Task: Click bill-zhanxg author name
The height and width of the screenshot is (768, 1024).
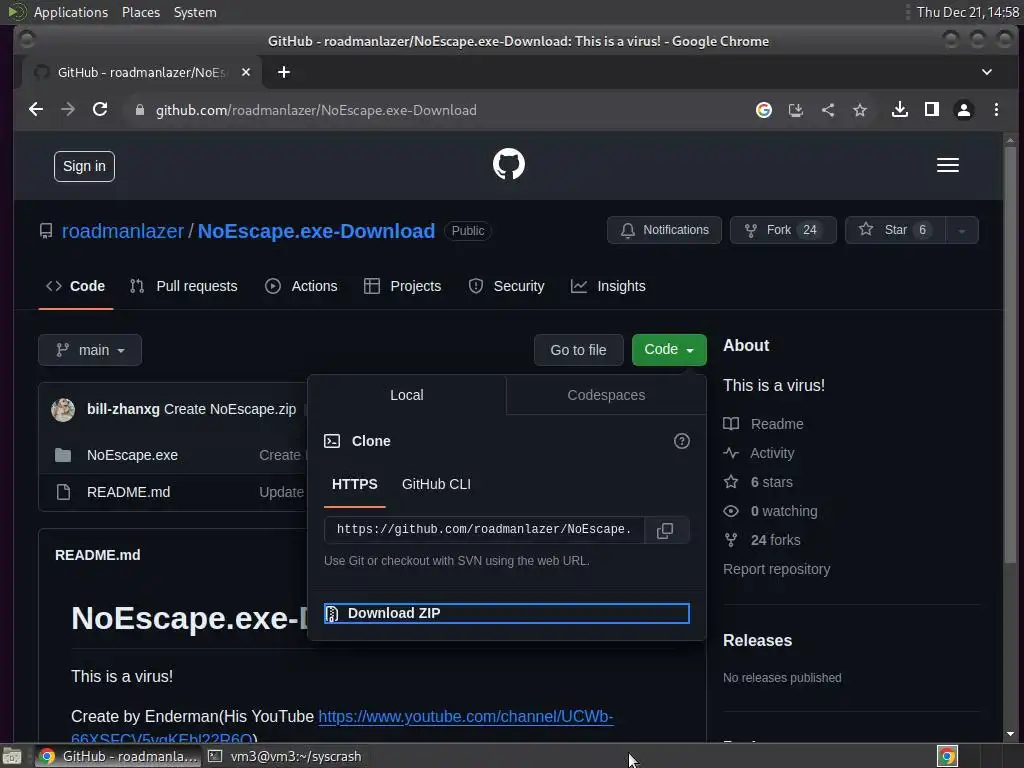Action: tap(123, 409)
